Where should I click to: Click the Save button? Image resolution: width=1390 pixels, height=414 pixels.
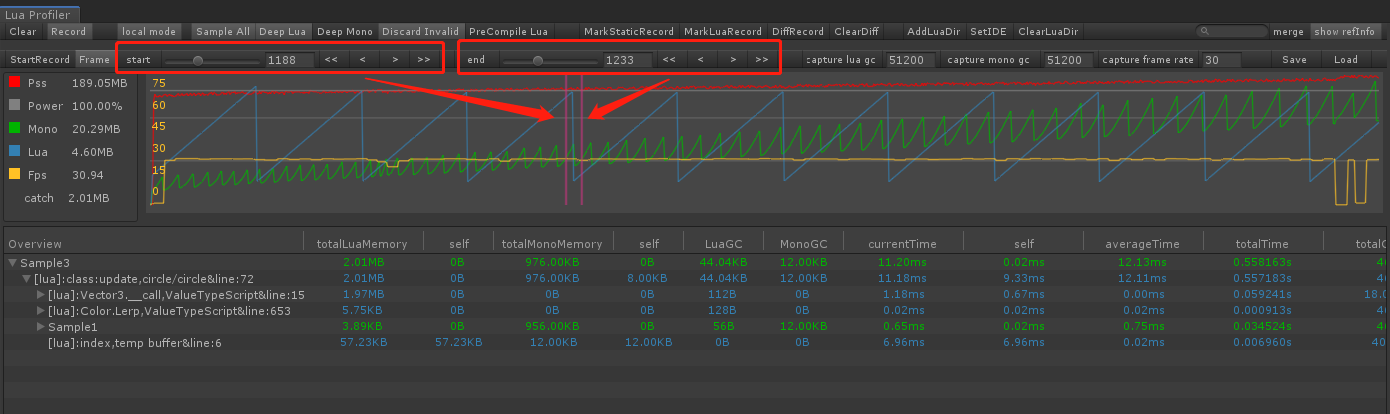pyautogui.click(x=1294, y=60)
